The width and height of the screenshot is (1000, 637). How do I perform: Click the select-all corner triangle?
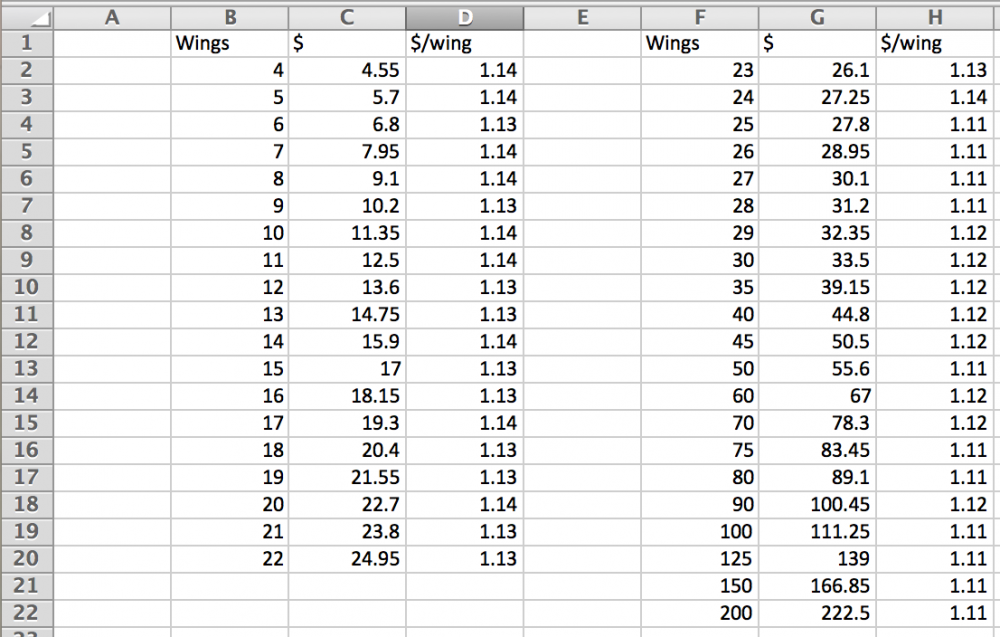(x=27, y=18)
